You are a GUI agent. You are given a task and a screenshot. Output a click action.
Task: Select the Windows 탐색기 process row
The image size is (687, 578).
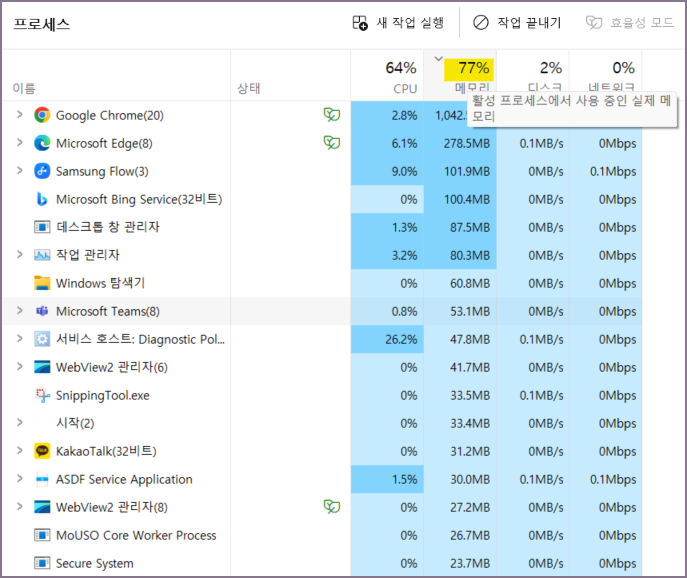[322, 283]
